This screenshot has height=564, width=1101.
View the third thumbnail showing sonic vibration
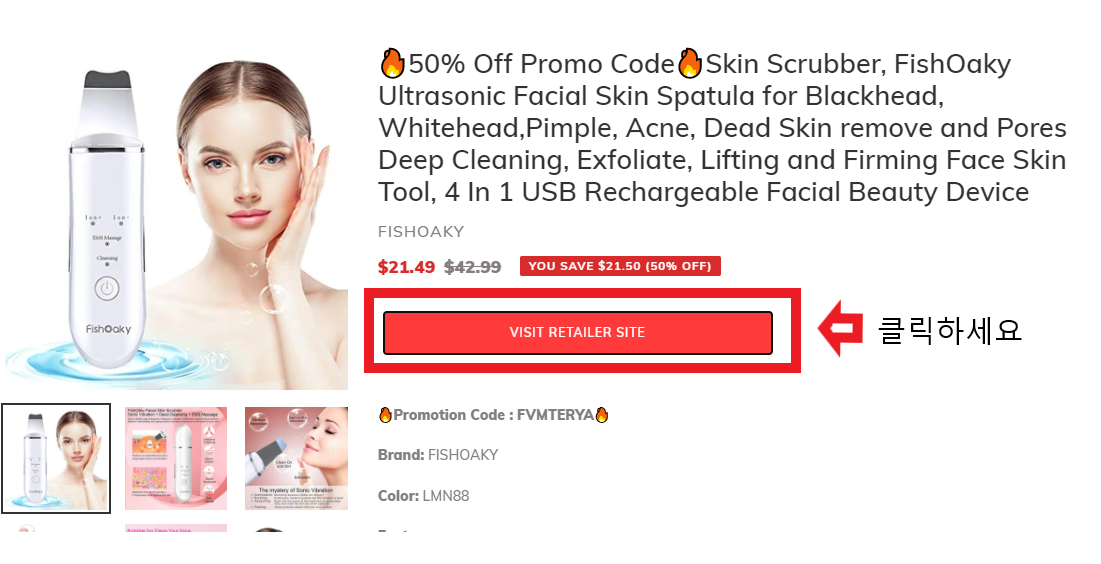coord(296,458)
